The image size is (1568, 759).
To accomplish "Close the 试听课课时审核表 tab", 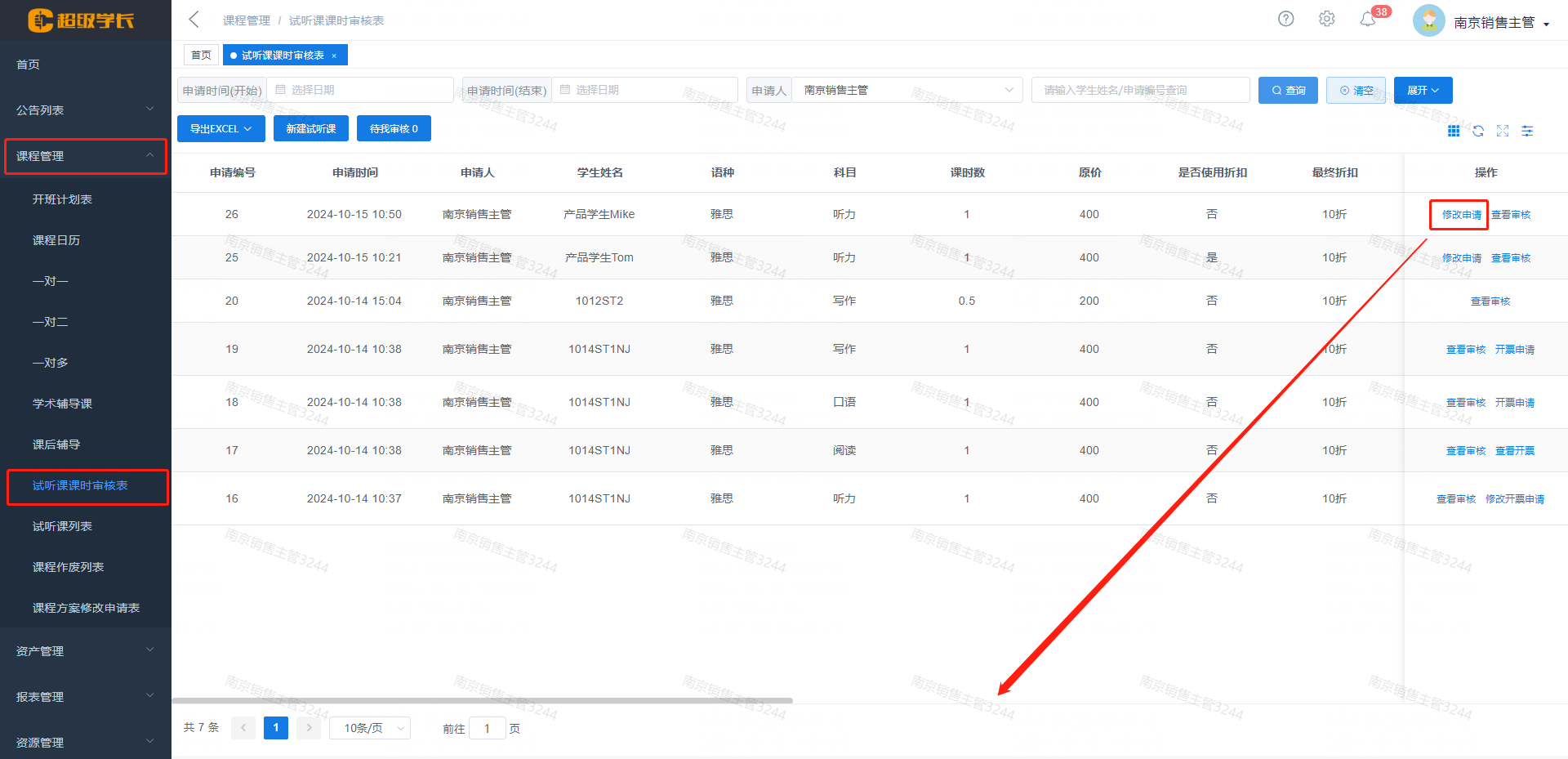I will pyautogui.click(x=334, y=56).
